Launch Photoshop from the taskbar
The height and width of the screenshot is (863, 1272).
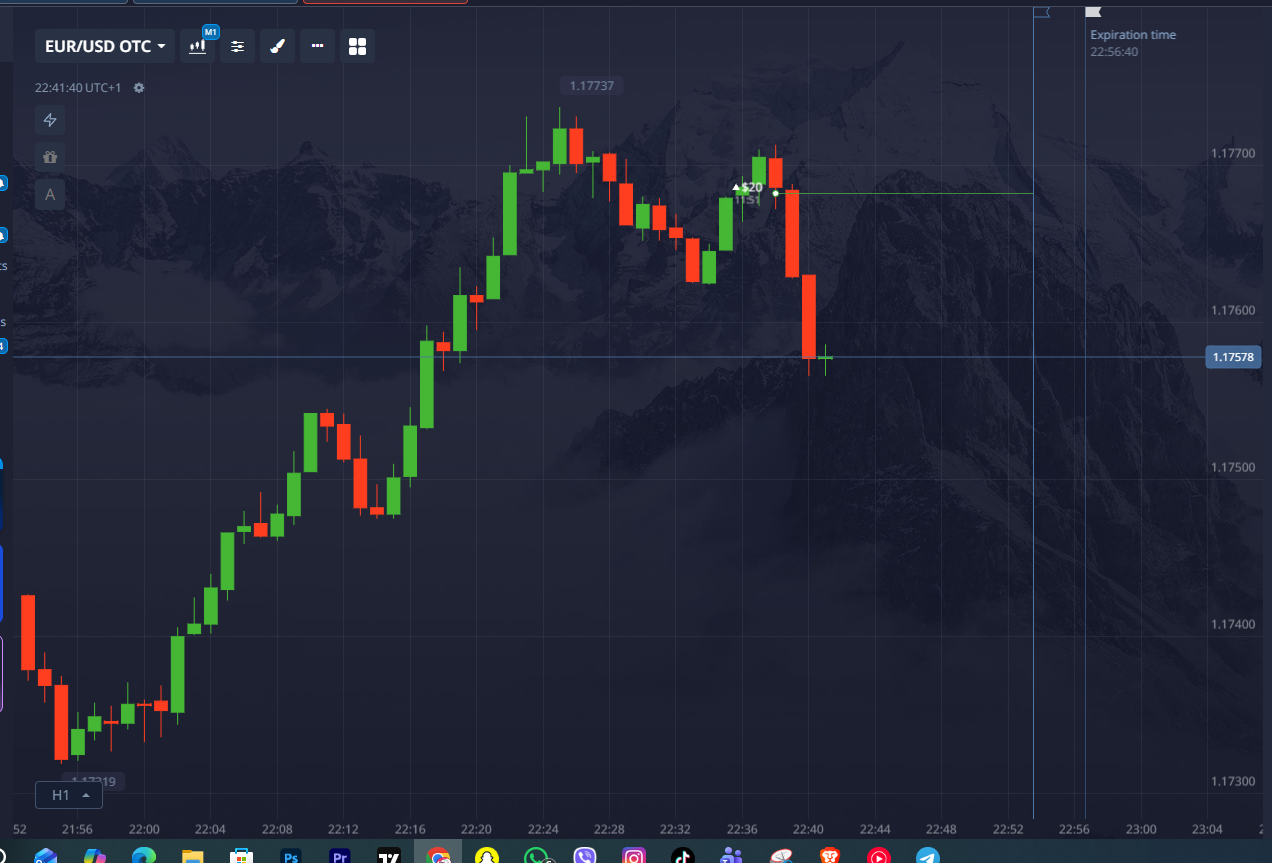[291, 856]
